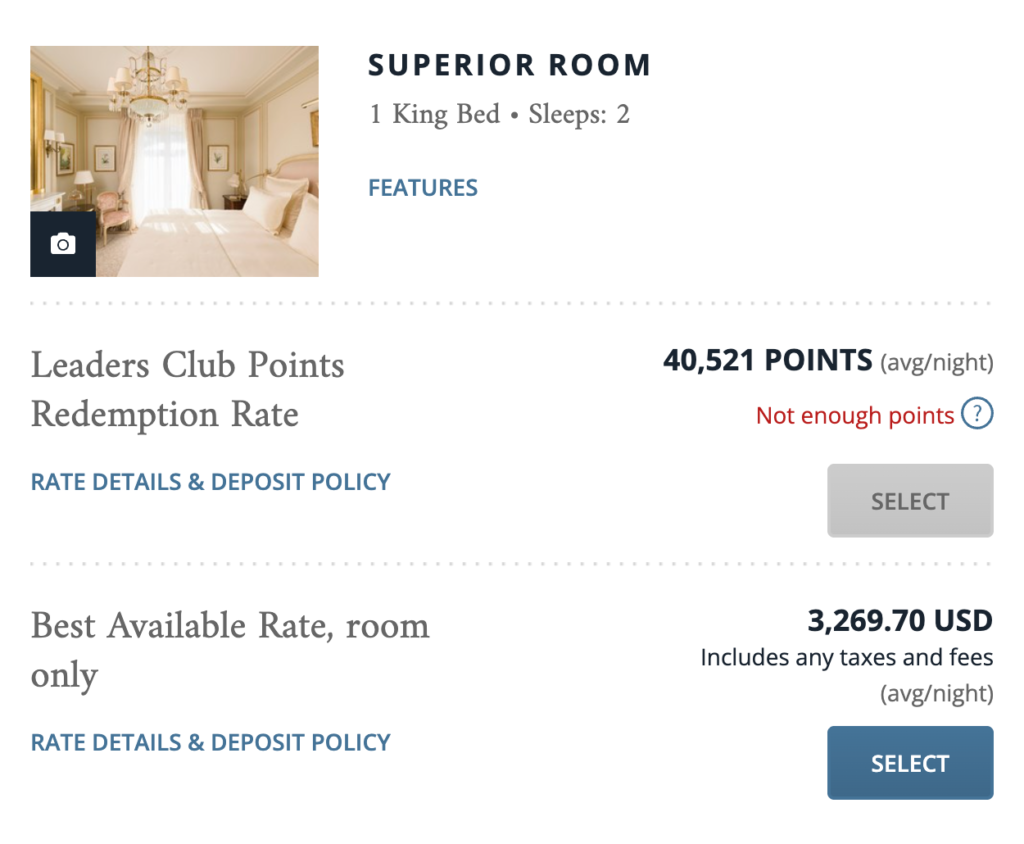Click the question mark help icon
The height and width of the screenshot is (844, 1024).
977,414
